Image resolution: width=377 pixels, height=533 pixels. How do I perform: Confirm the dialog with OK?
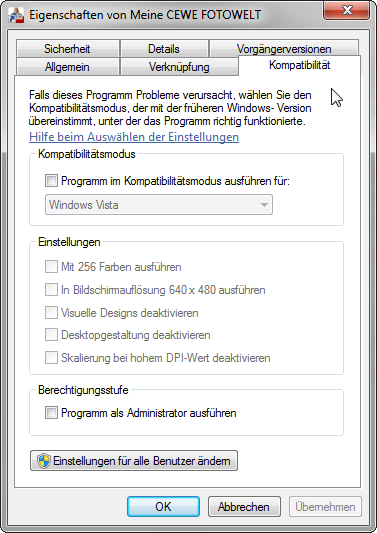(164, 506)
